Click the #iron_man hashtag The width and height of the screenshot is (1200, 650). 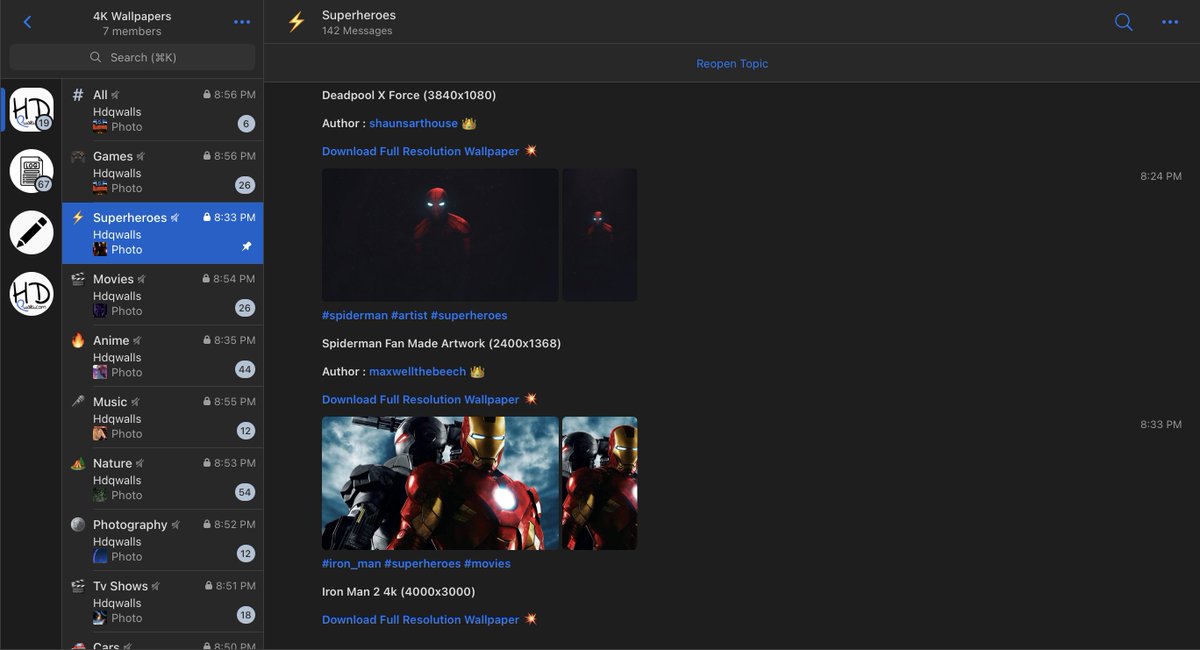pos(351,563)
